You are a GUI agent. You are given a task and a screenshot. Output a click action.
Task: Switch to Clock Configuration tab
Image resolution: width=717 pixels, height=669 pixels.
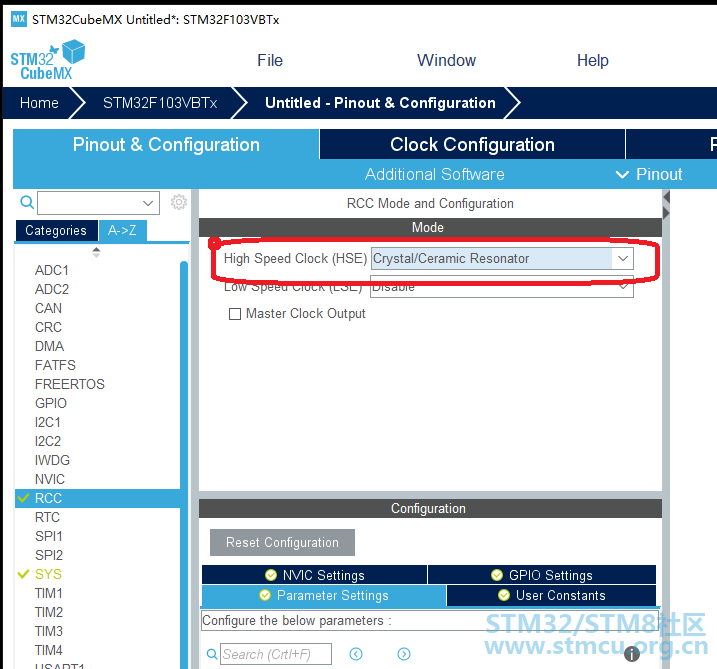pyautogui.click(x=472, y=145)
